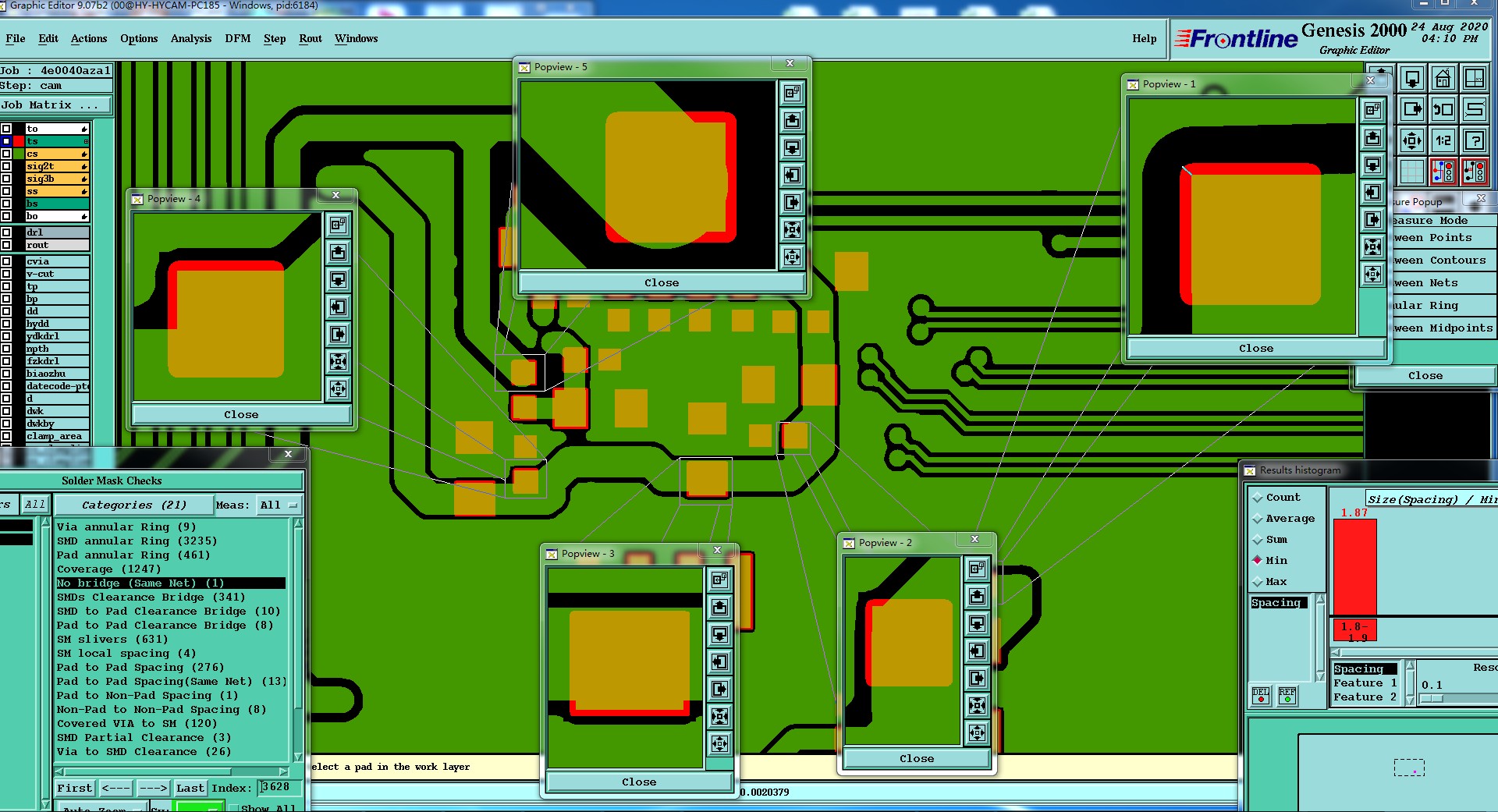Click the pan arrows icon in main toolbar
Screen dimensions: 1498x812
click(x=1412, y=141)
